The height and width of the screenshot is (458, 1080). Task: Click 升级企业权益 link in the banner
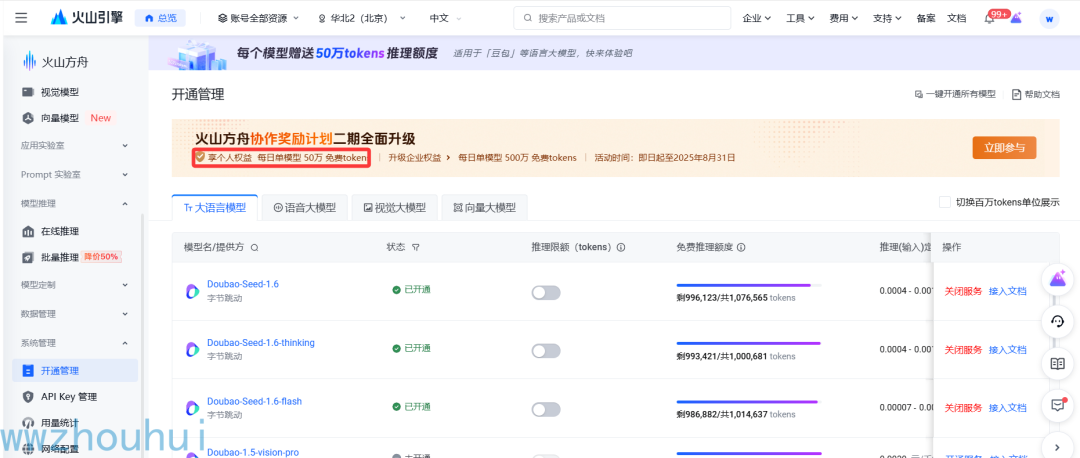[x=419, y=158]
